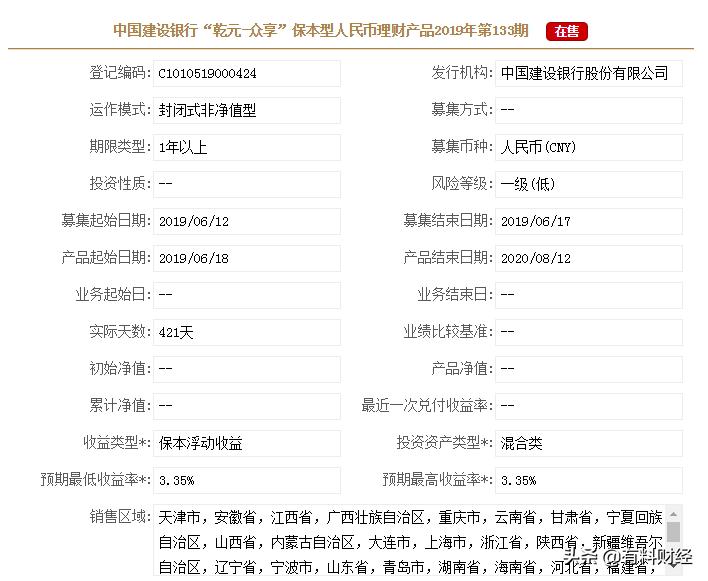Image resolution: width=708 pixels, height=581 pixels.
Task: Click the 实际天数 field 421天
Action: tap(247, 332)
